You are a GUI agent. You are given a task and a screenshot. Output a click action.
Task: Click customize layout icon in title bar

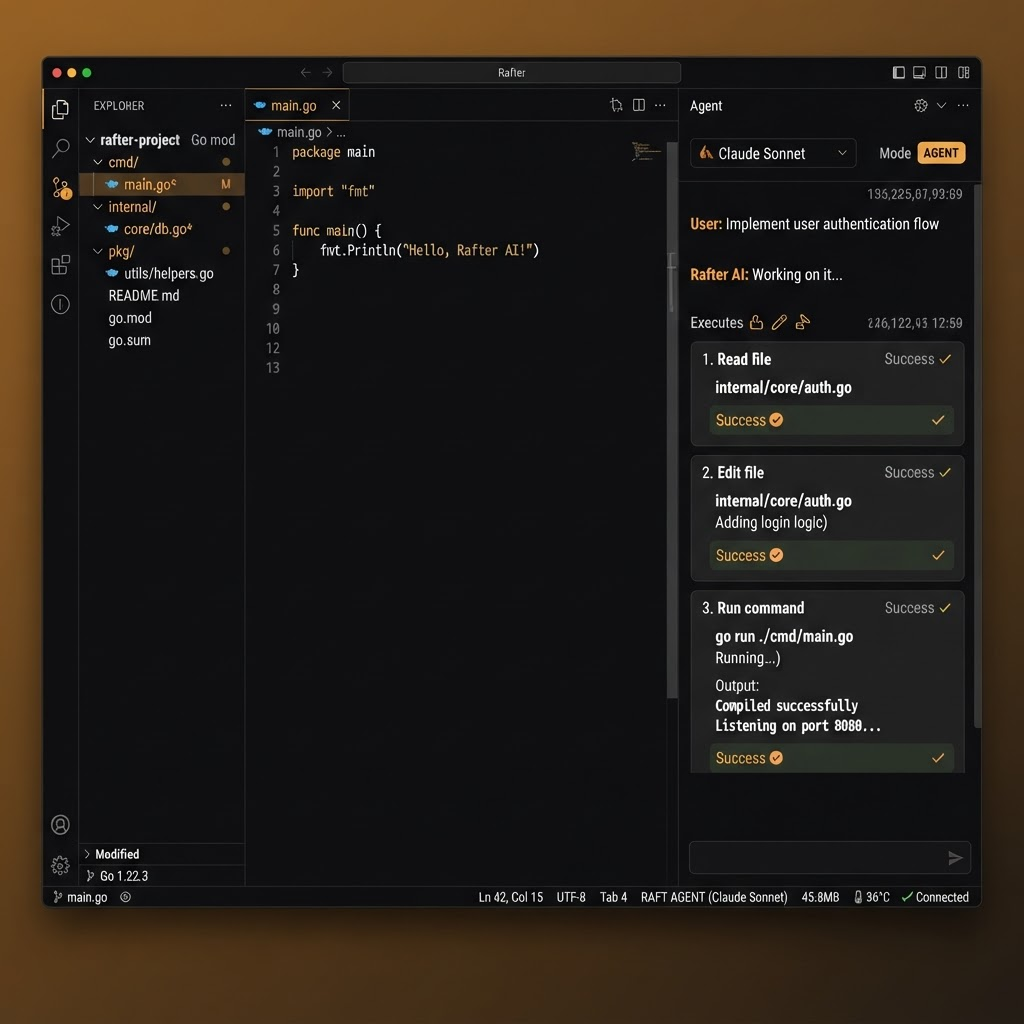963,72
